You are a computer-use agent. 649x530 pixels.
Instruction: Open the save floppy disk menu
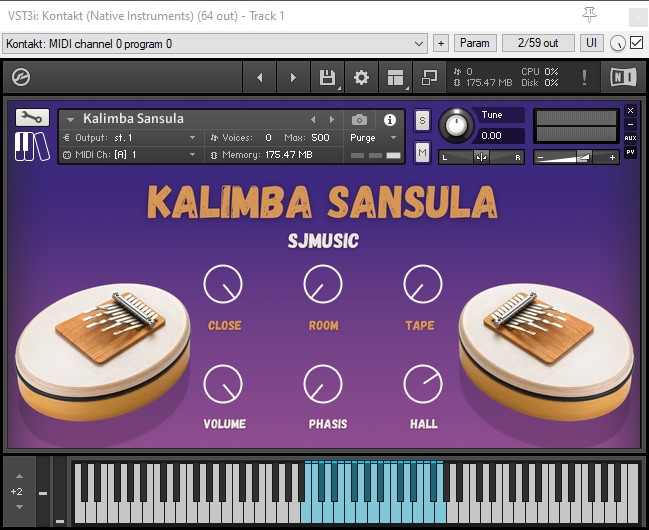coord(327,77)
